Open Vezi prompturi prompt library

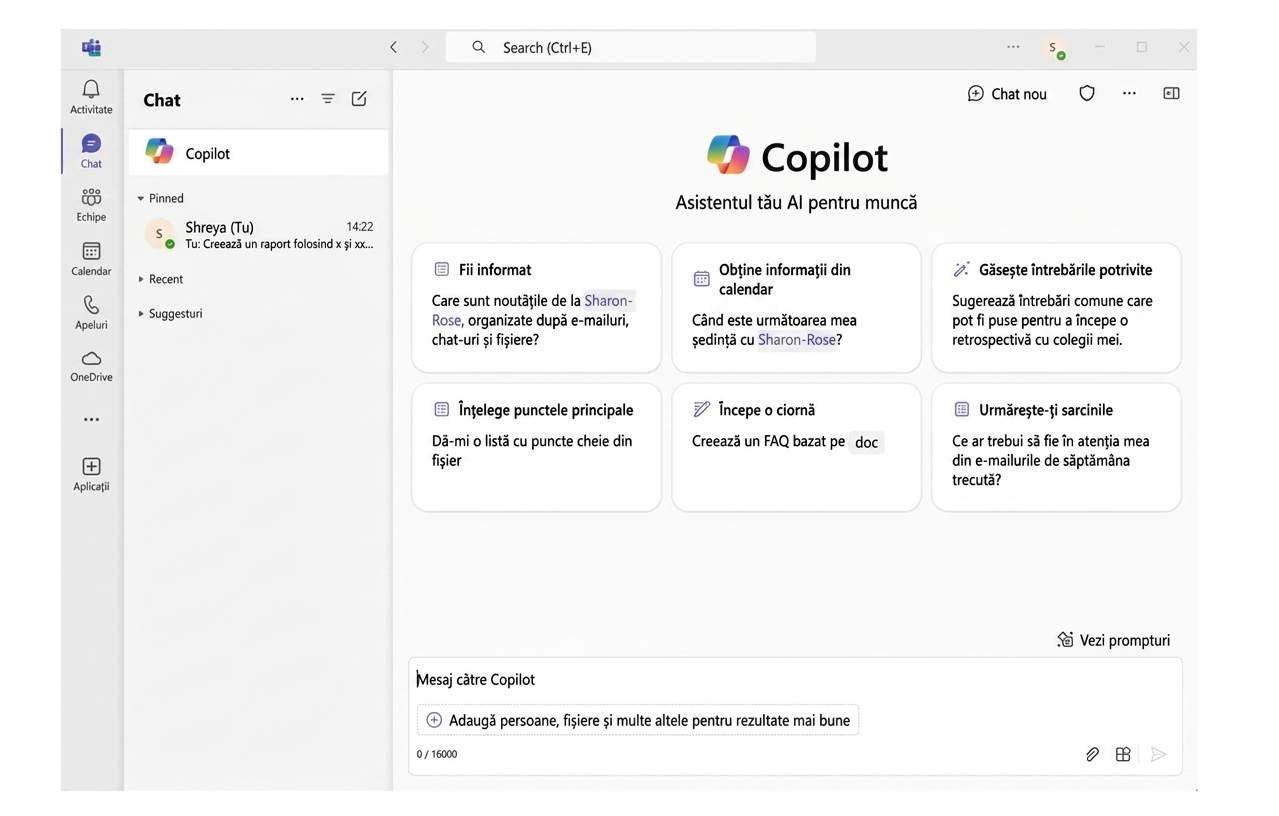click(x=1113, y=640)
